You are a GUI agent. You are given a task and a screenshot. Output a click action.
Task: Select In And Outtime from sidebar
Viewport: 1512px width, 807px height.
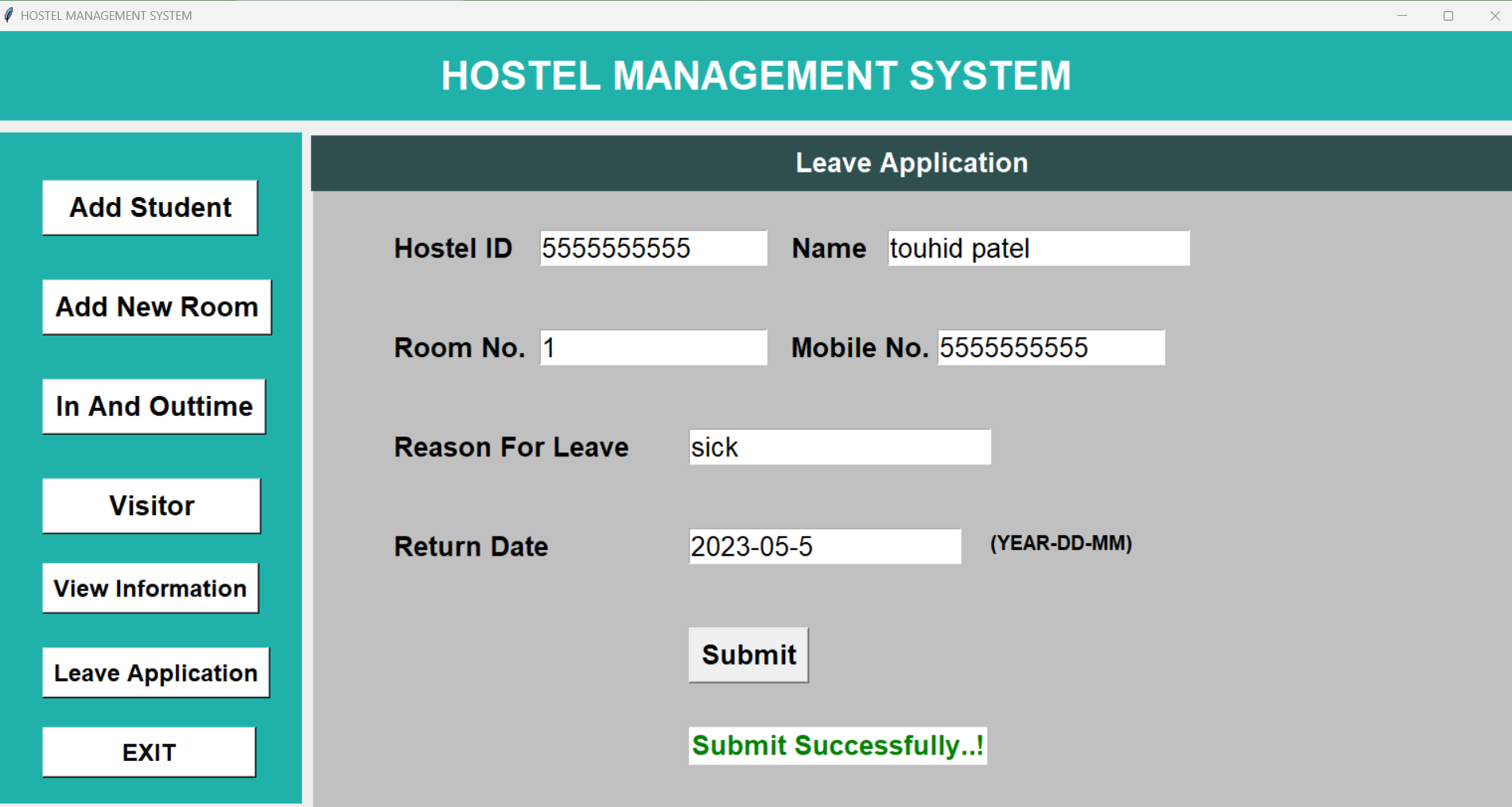154,406
